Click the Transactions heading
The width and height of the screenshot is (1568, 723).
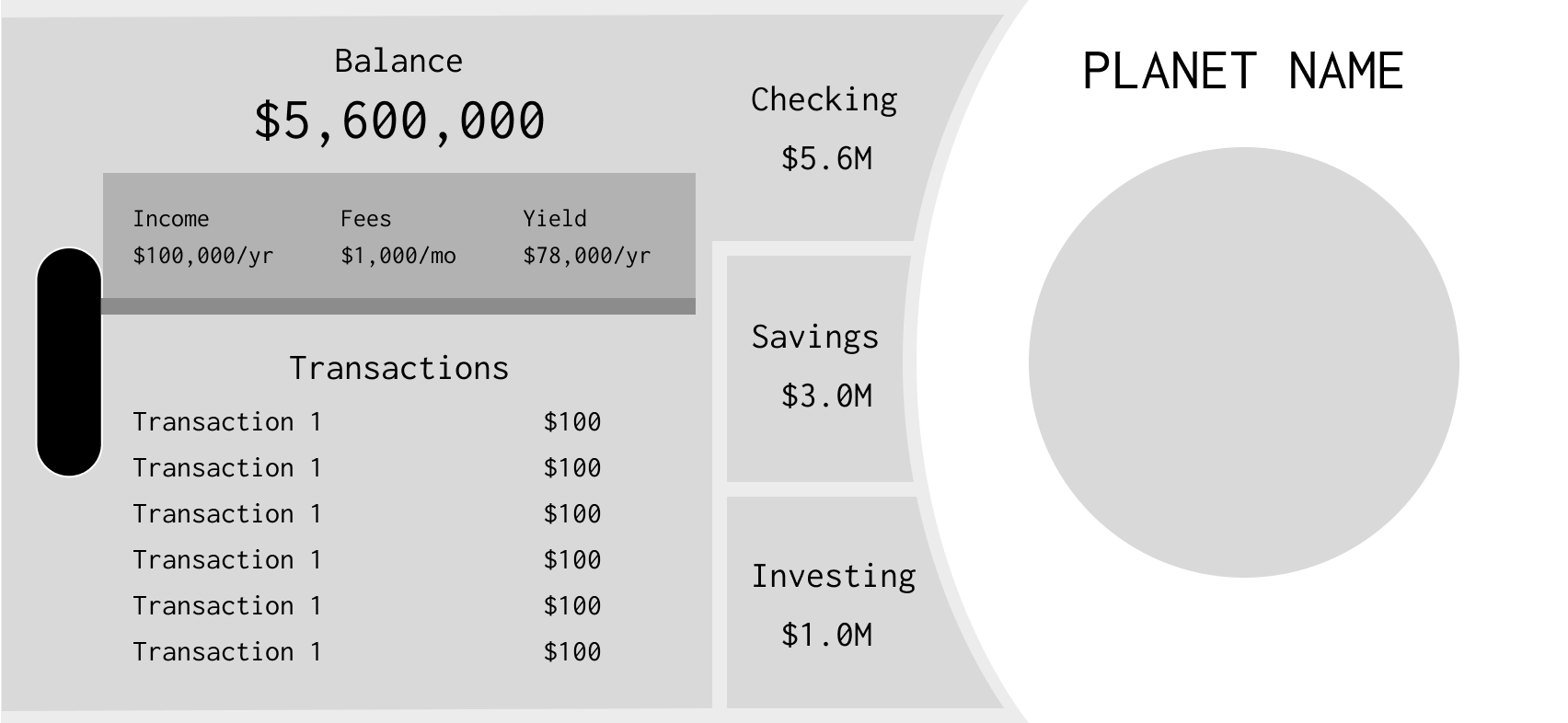pyautogui.click(x=399, y=368)
